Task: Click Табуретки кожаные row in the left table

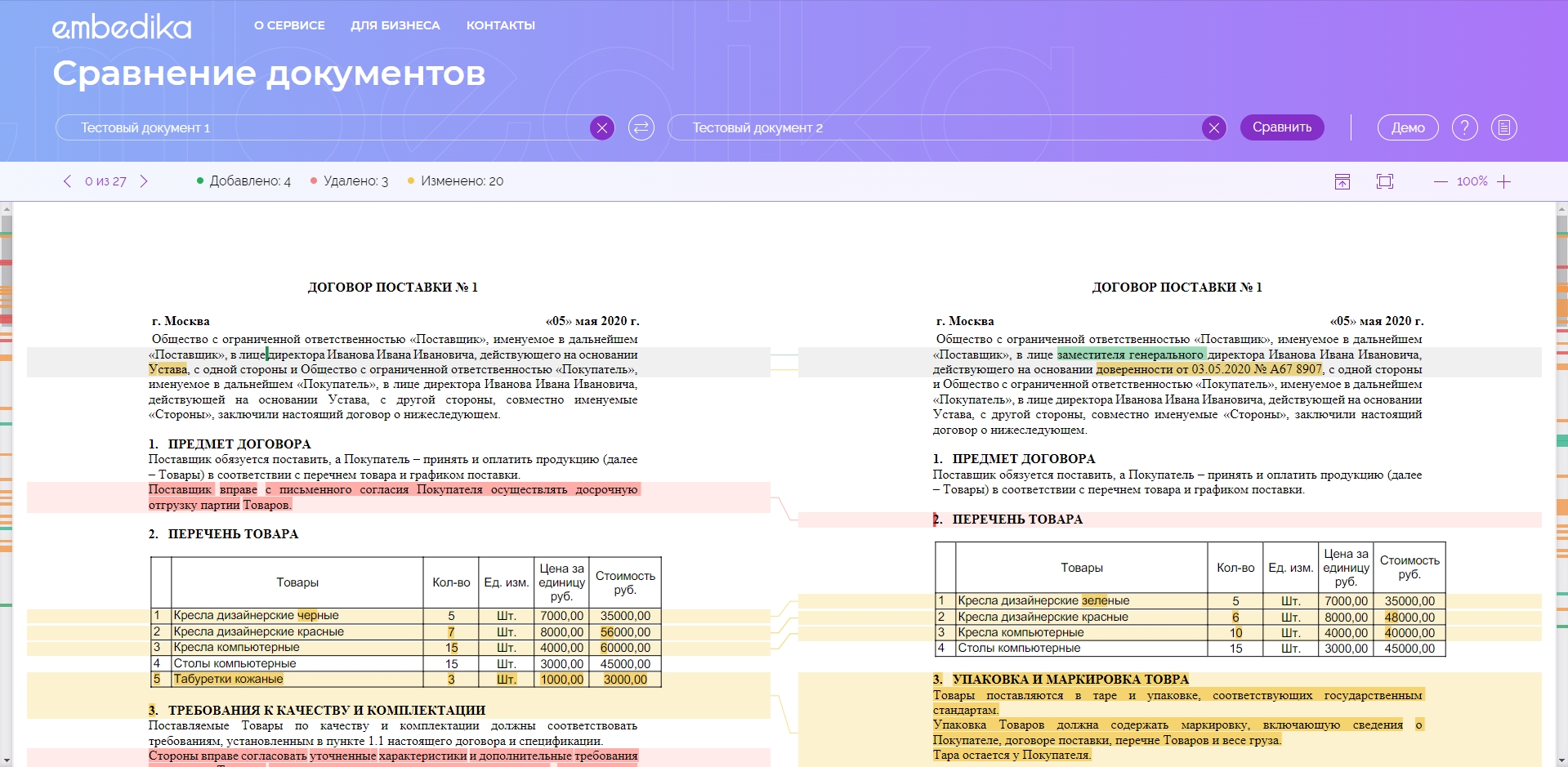Action: point(406,680)
